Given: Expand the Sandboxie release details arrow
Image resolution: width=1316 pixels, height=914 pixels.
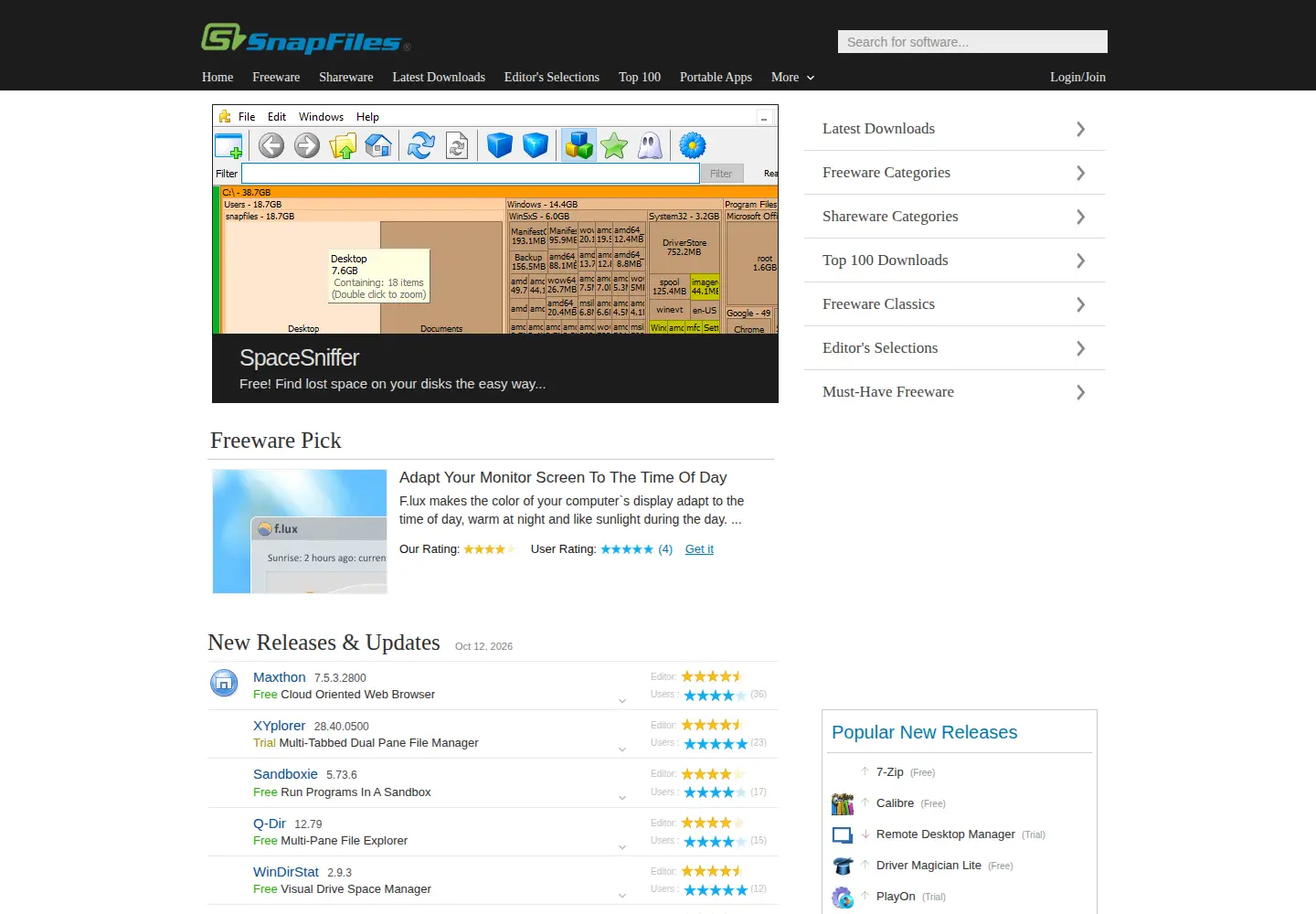Looking at the screenshot, I should click(x=622, y=798).
